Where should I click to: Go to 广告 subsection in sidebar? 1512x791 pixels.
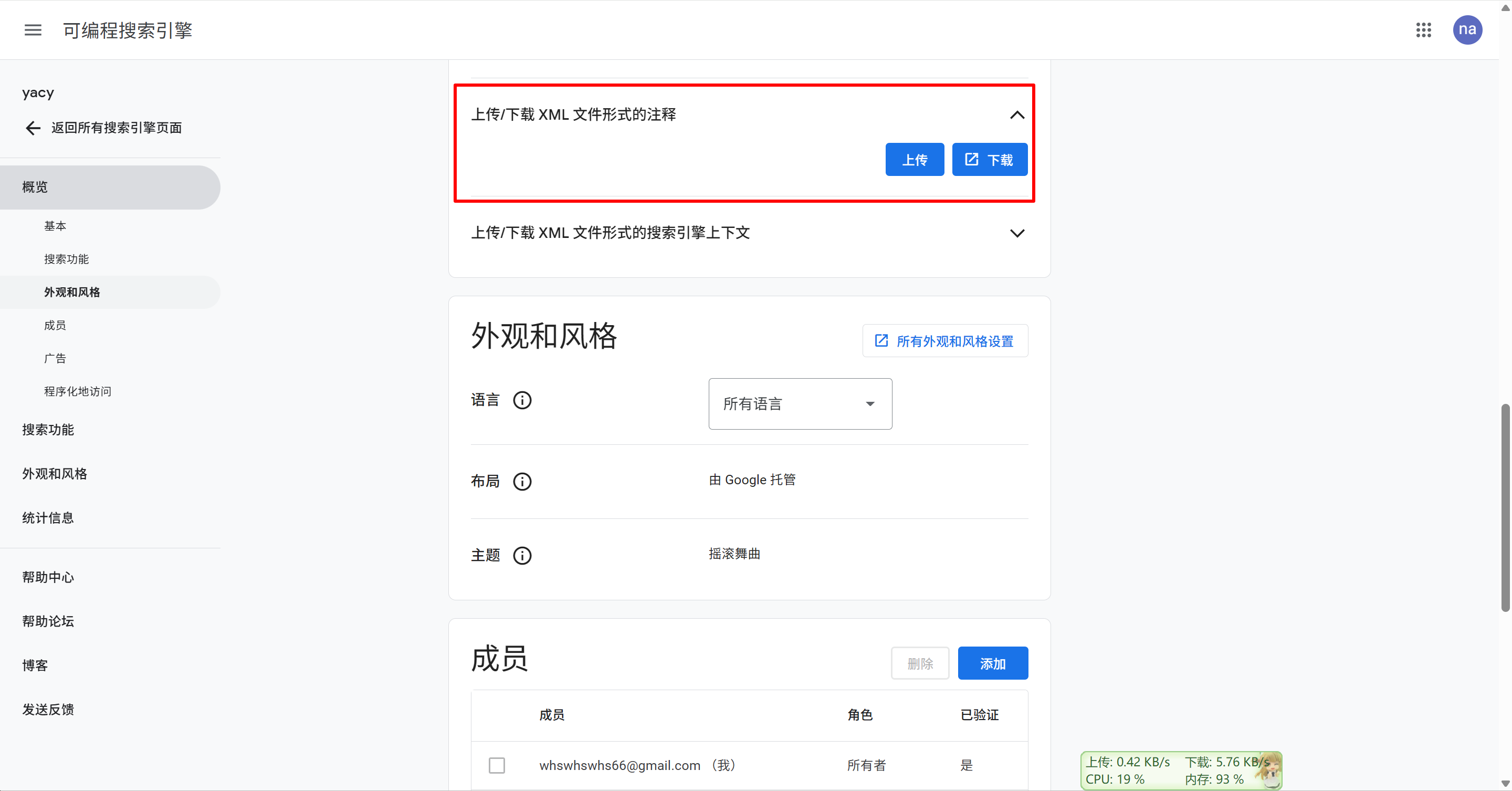[x=55, y=358]
